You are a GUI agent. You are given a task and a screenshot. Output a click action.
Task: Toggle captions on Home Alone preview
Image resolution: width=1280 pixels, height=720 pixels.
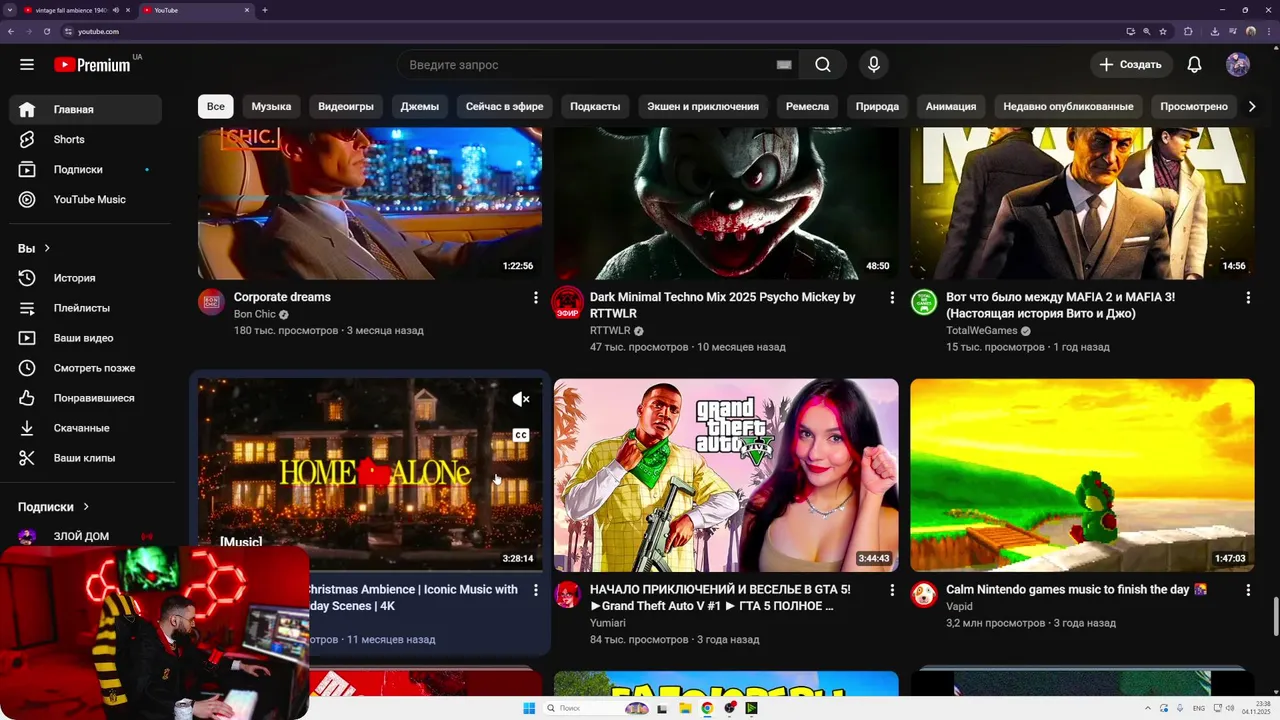[521, 435]
